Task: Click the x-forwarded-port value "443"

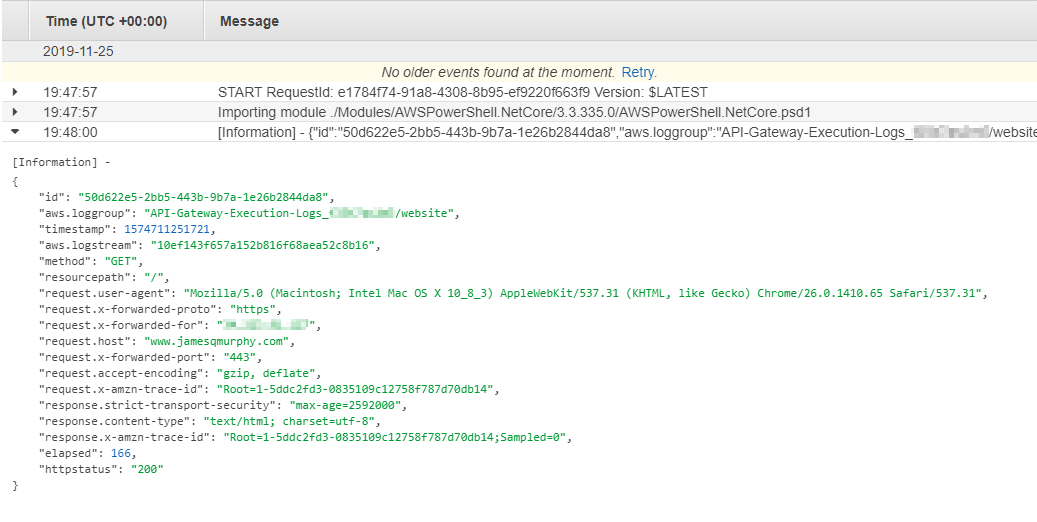Action: click(239, 357)
